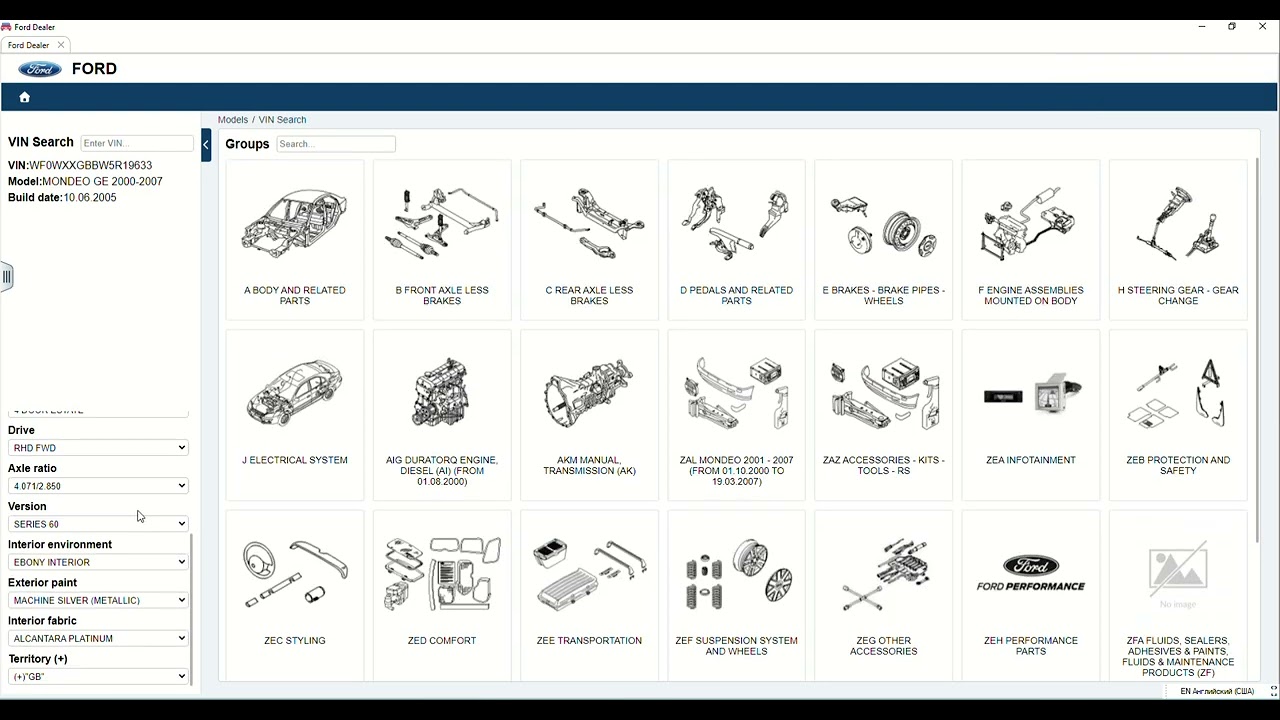Open B Front Axle Less Brakes group
The height and width of the screenshot is (720, 1280).
(x=442, y=240)
